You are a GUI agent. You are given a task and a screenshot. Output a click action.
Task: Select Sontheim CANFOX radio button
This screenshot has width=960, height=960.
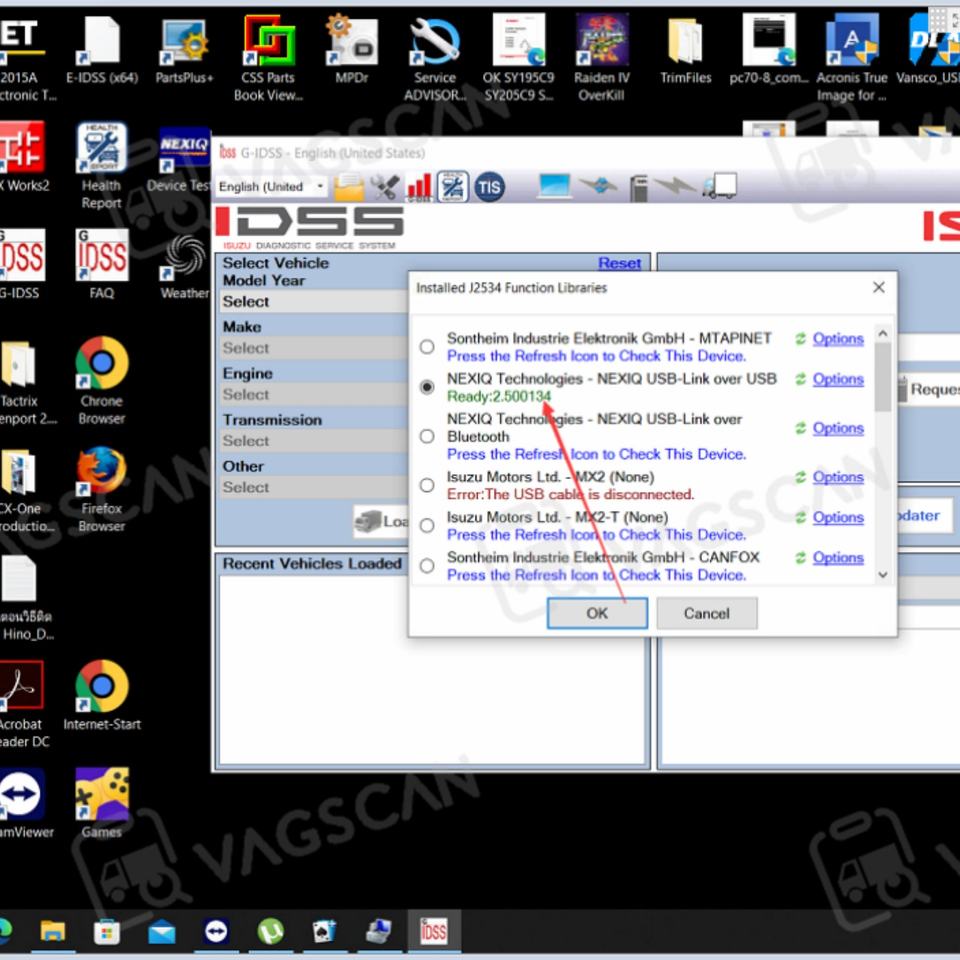(x=427, y=566)
